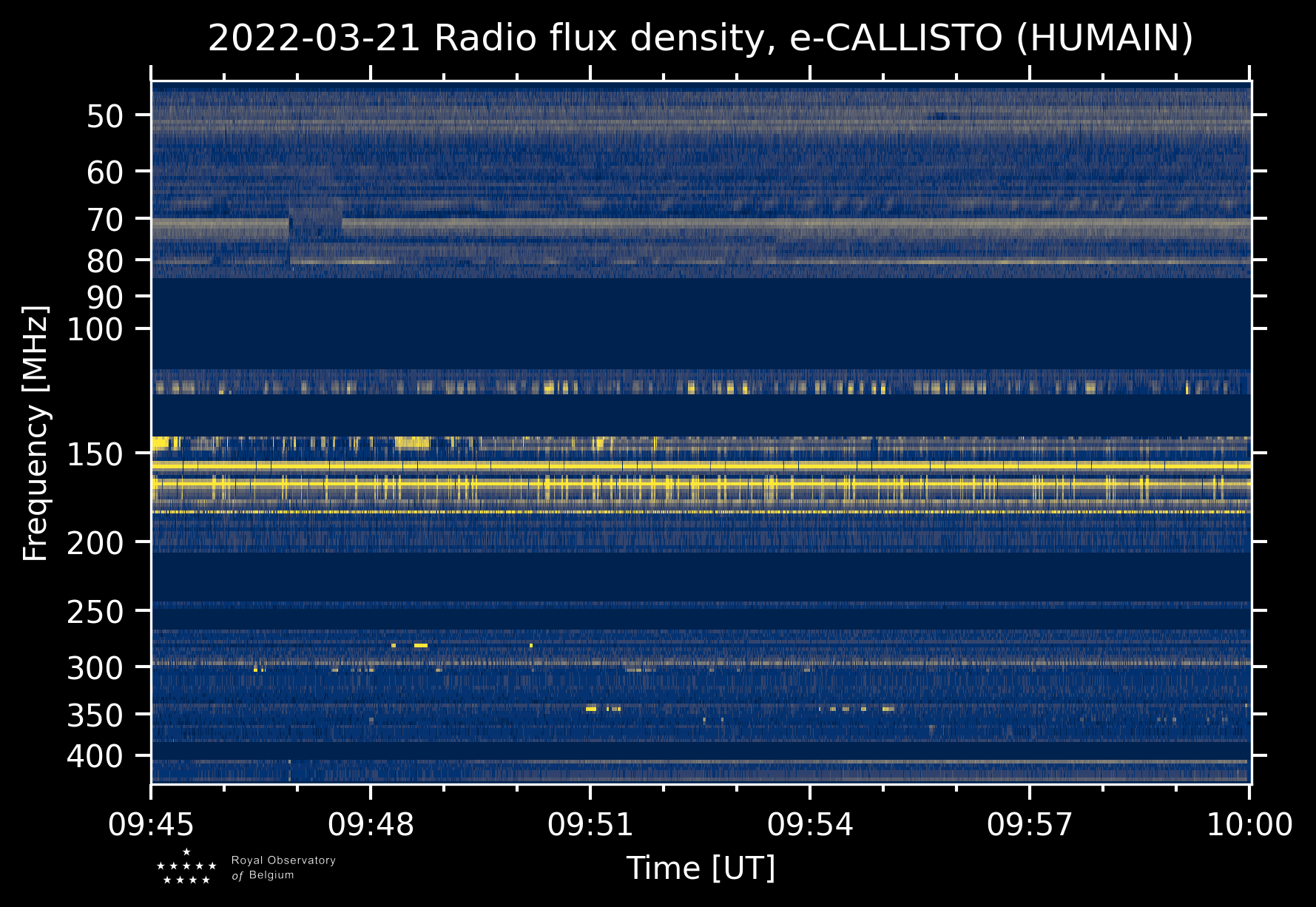Click the Frequency [MHz] axis label

(x=36, y=433)
